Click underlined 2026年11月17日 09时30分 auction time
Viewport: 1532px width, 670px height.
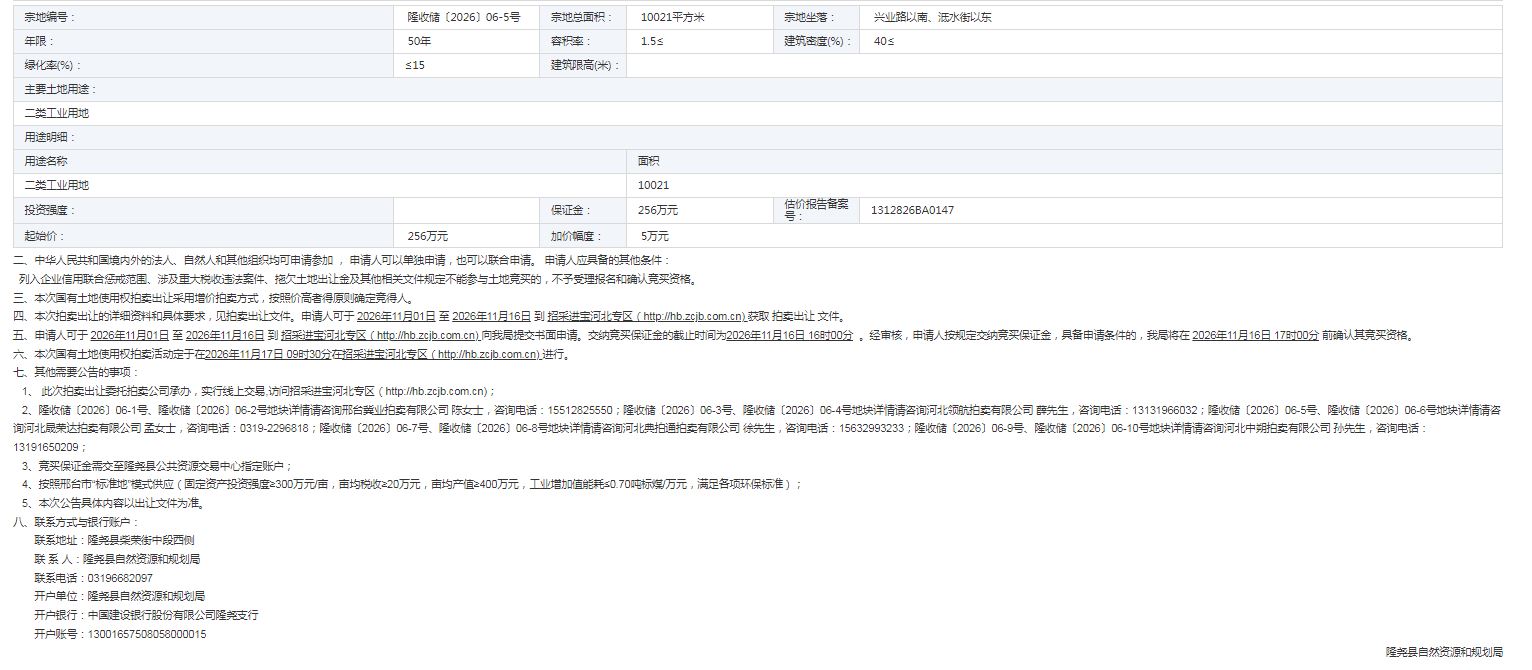[268, 354]
